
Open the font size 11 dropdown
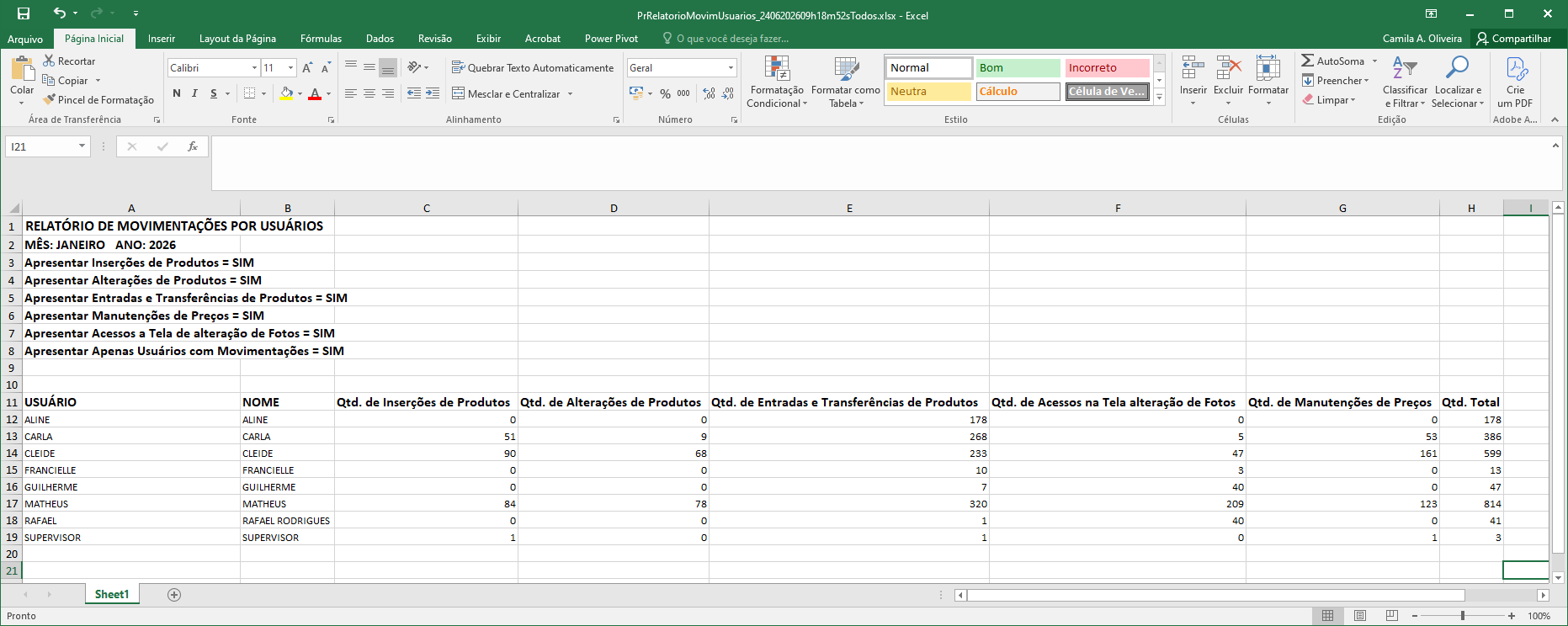tap(291, 67)
